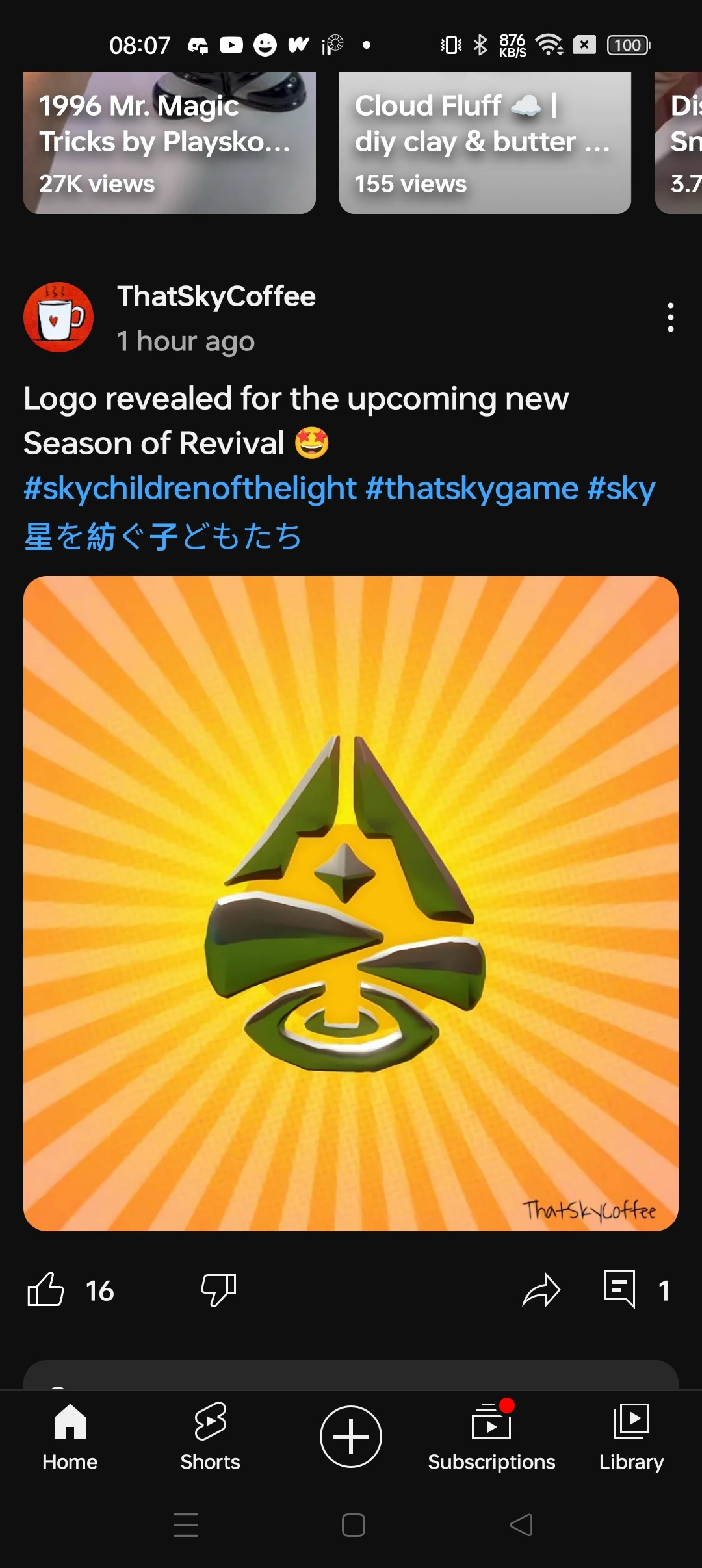Image resolution: width=702 pixels, height=1568 pixels.
Task: Tap the Android home square button
Action: [353, 1525]
